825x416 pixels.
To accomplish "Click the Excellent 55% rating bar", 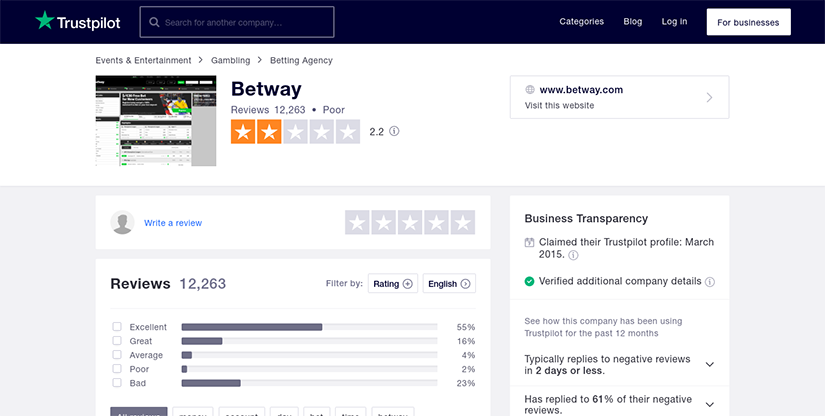I will (x=309, y=327).
